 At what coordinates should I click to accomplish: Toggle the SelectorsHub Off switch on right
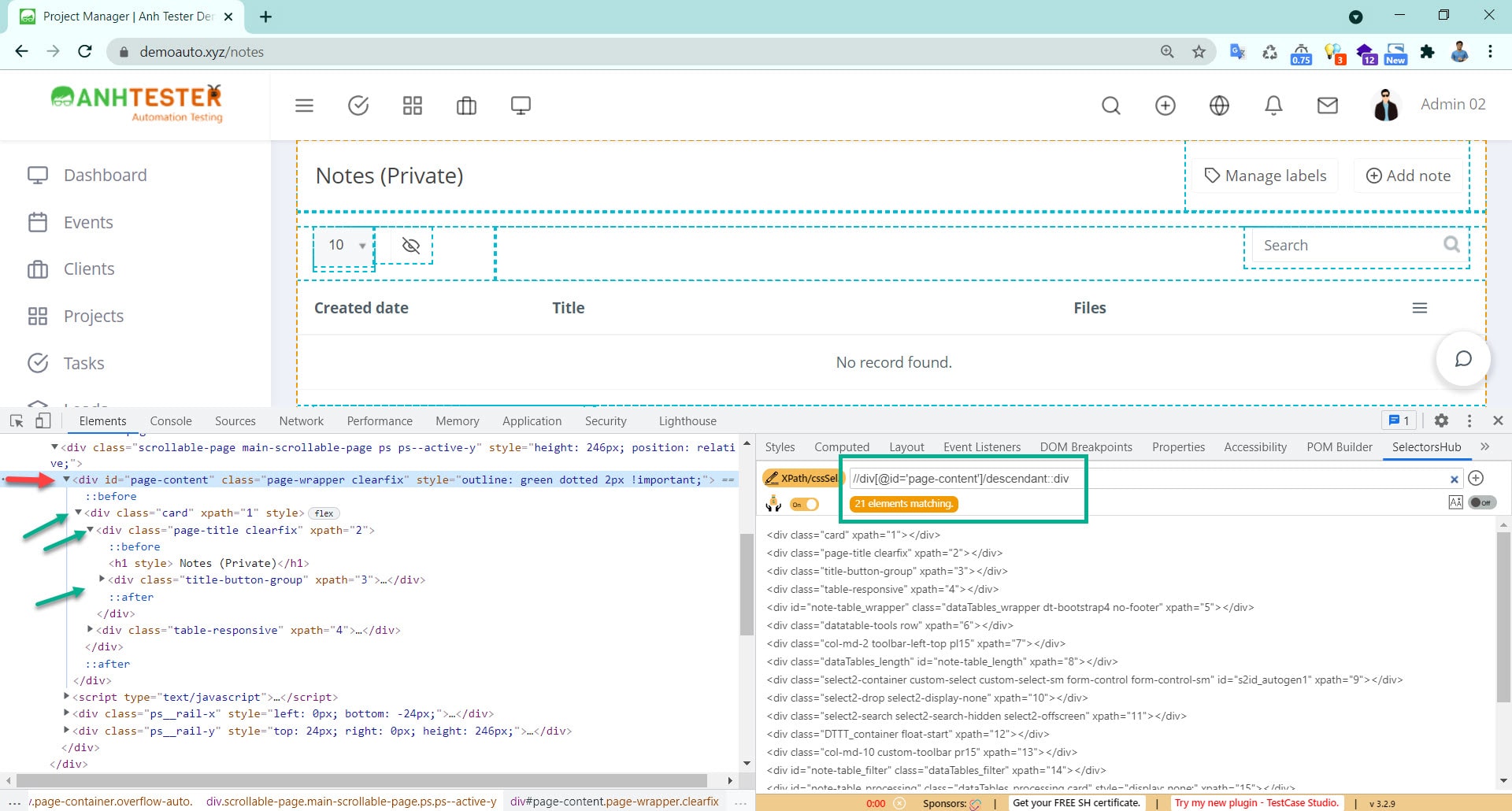point(1482,502)
